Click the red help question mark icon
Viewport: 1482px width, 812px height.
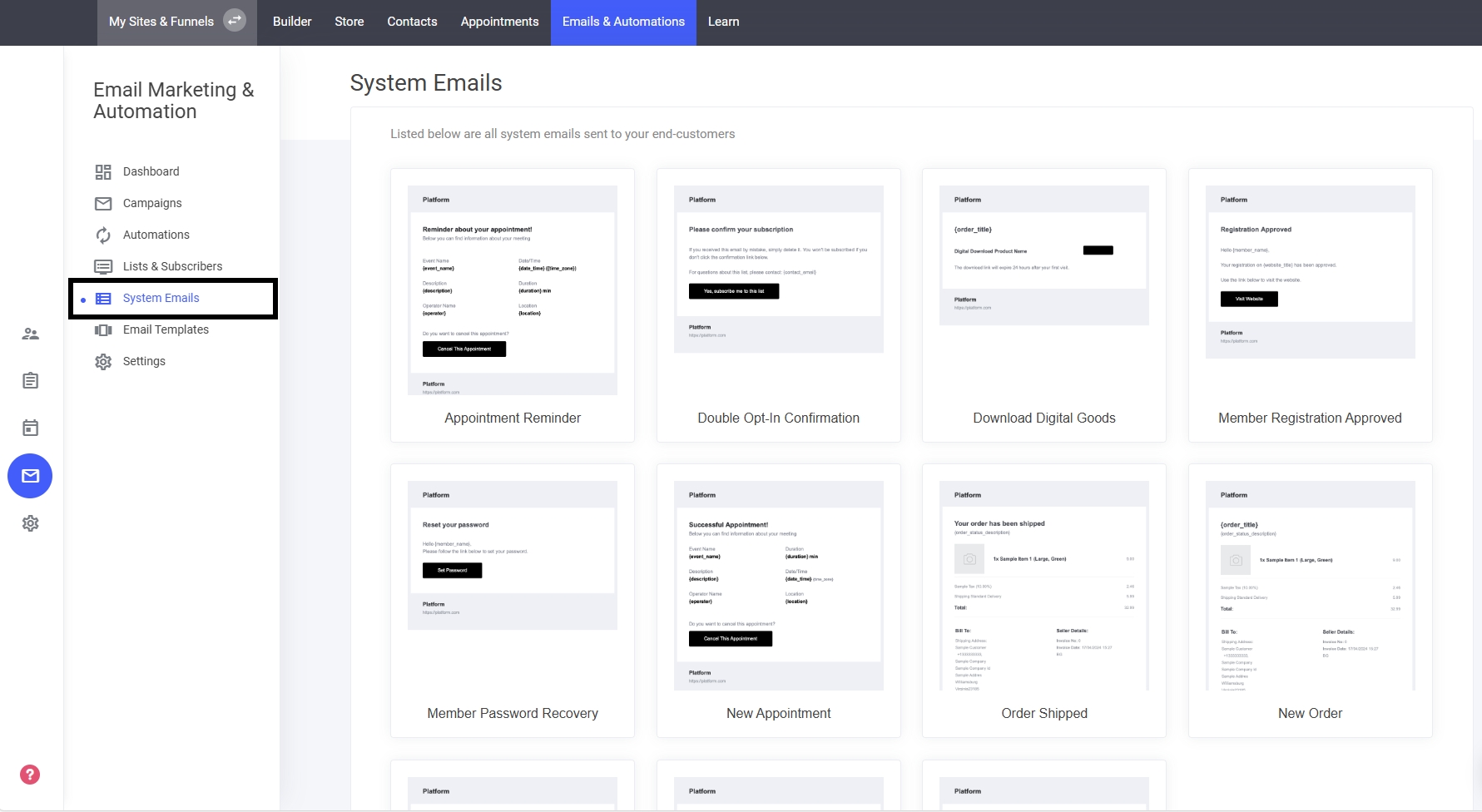(x=30, y=775)
